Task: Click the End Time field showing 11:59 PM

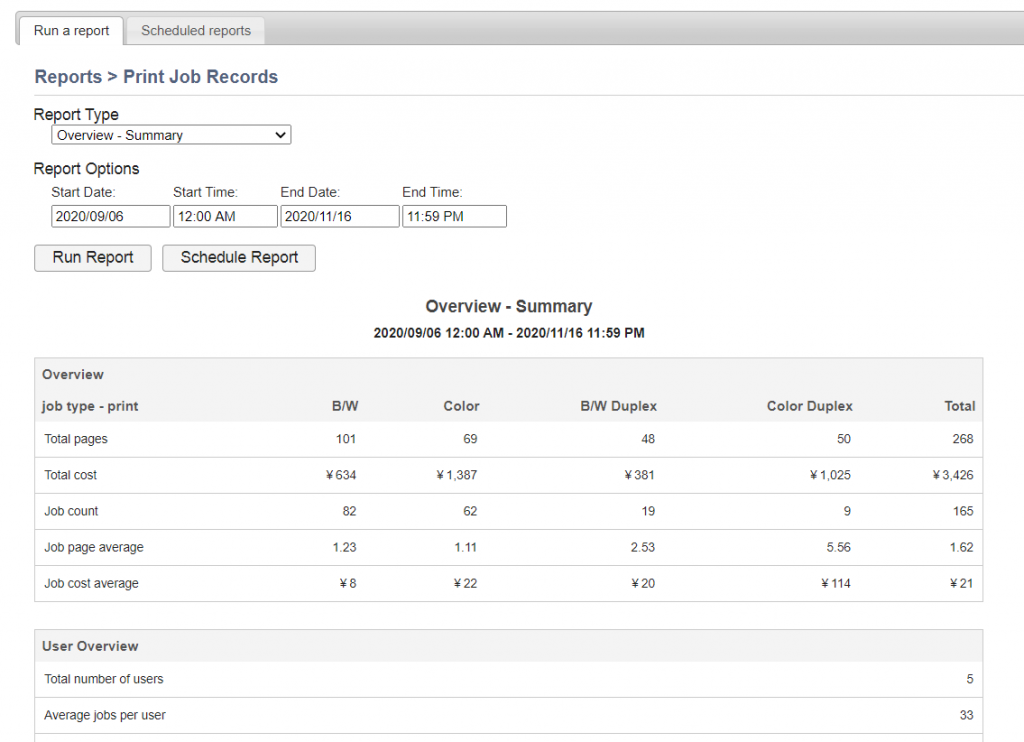Action: 454,216
